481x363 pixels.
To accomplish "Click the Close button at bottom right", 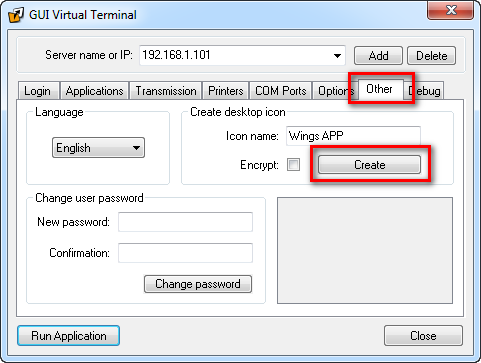I will point(423,336).
